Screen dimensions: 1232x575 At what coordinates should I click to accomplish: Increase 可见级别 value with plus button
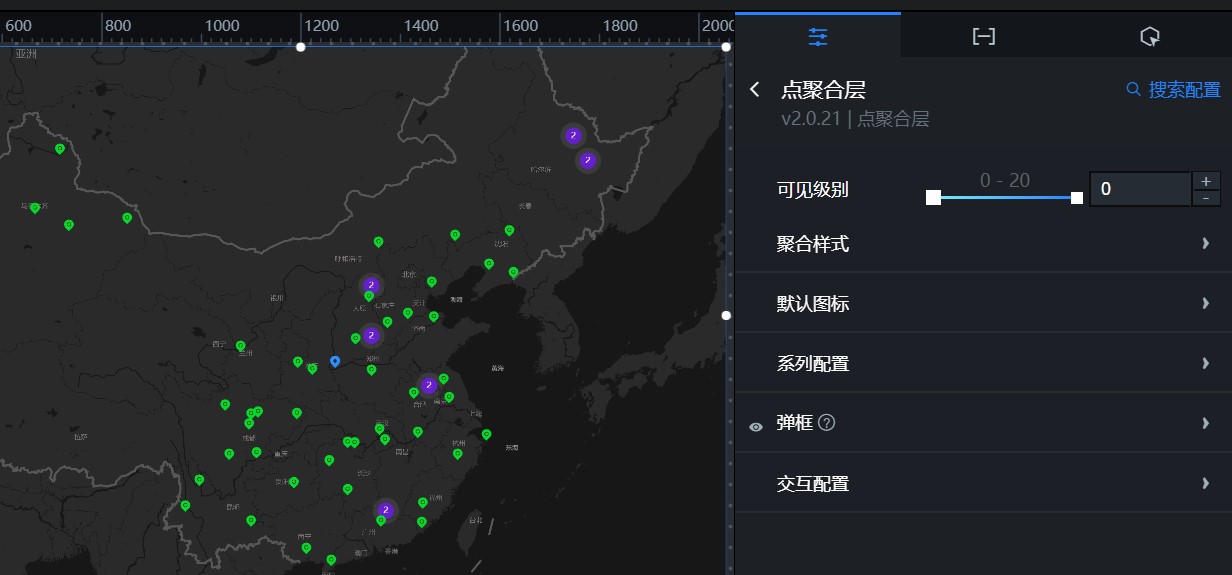pos(1206,181)
